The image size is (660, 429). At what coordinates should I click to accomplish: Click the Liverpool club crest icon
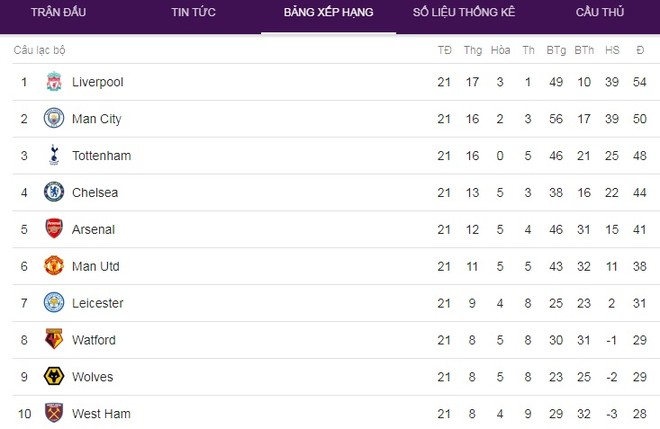point(54,82)
